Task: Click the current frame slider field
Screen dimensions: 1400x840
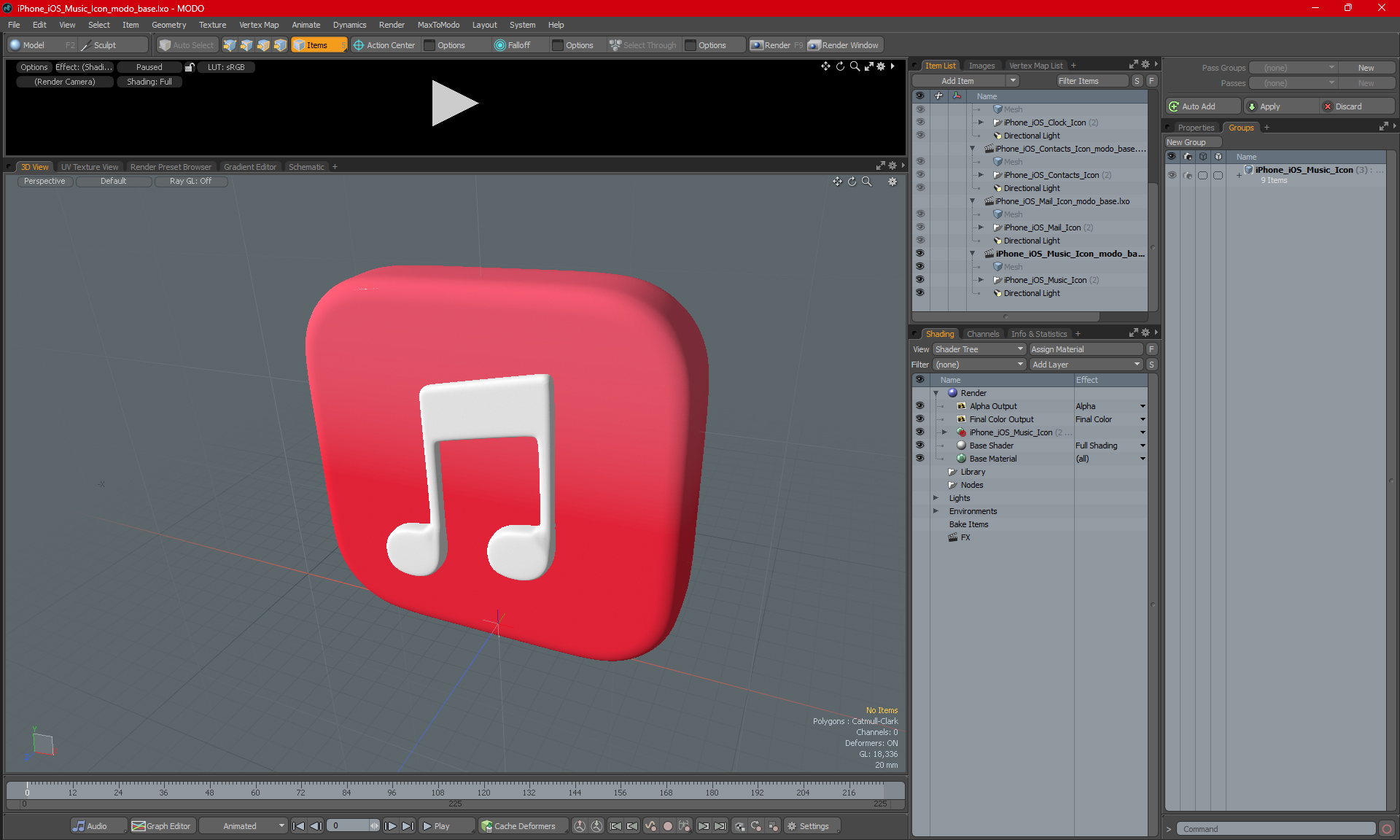Action: point(353,826)
